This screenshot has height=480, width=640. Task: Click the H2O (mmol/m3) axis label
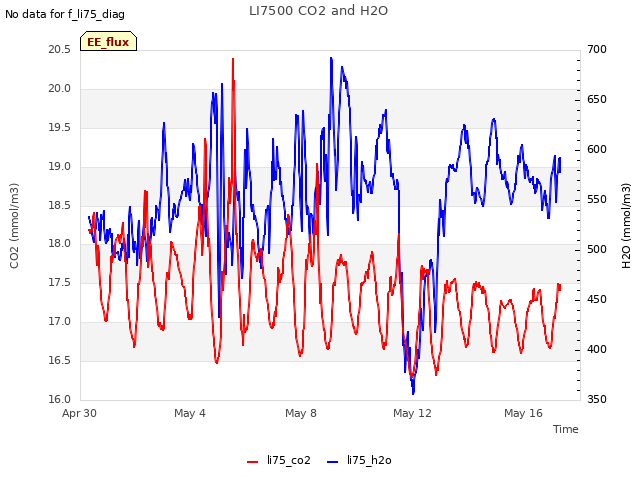626,226
